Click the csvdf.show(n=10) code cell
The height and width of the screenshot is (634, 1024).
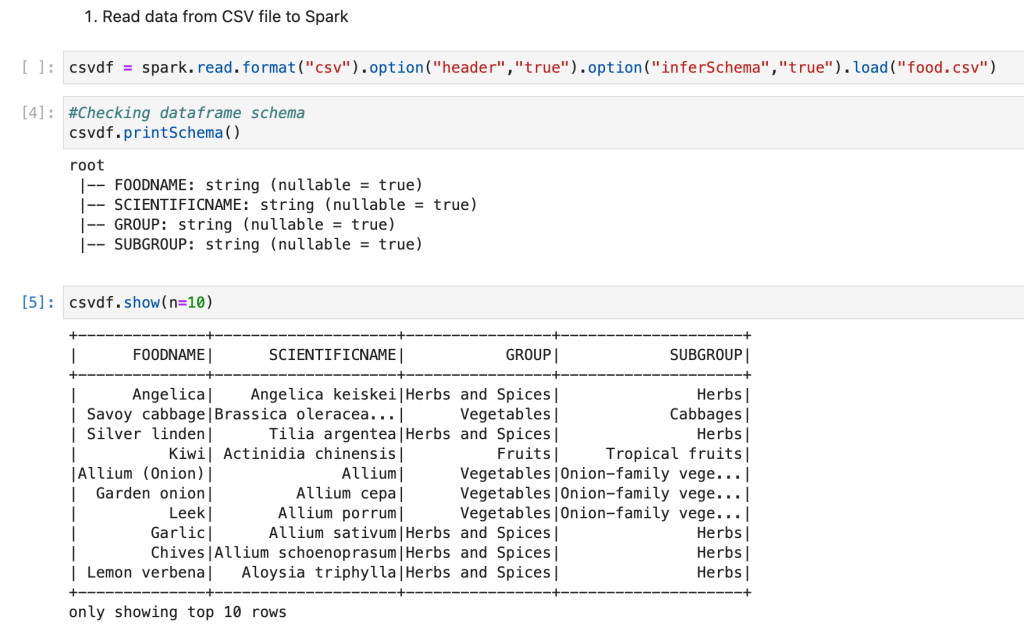pos(141,302)
